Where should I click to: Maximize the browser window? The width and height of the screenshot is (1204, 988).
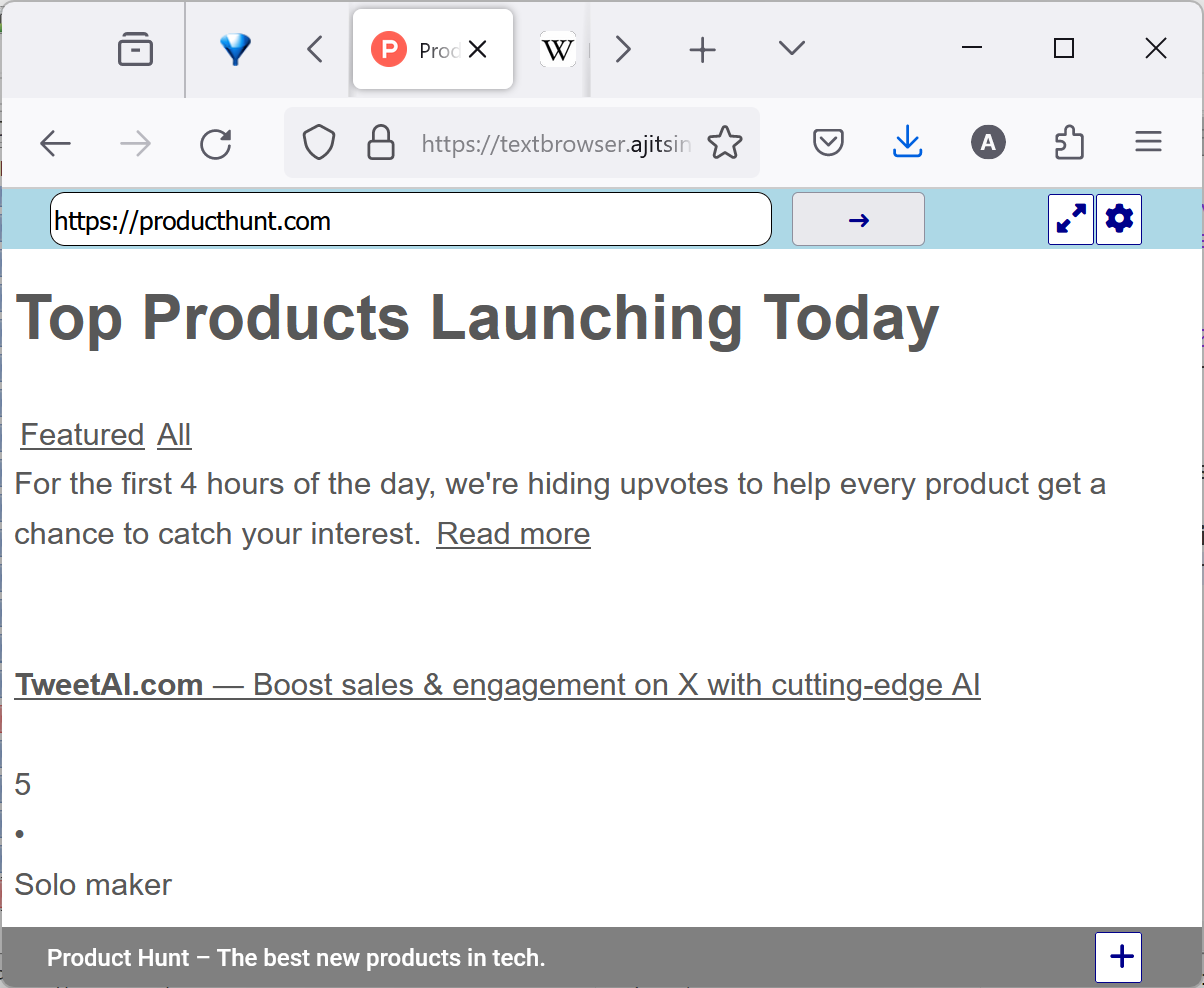[x=1064, y=48]
